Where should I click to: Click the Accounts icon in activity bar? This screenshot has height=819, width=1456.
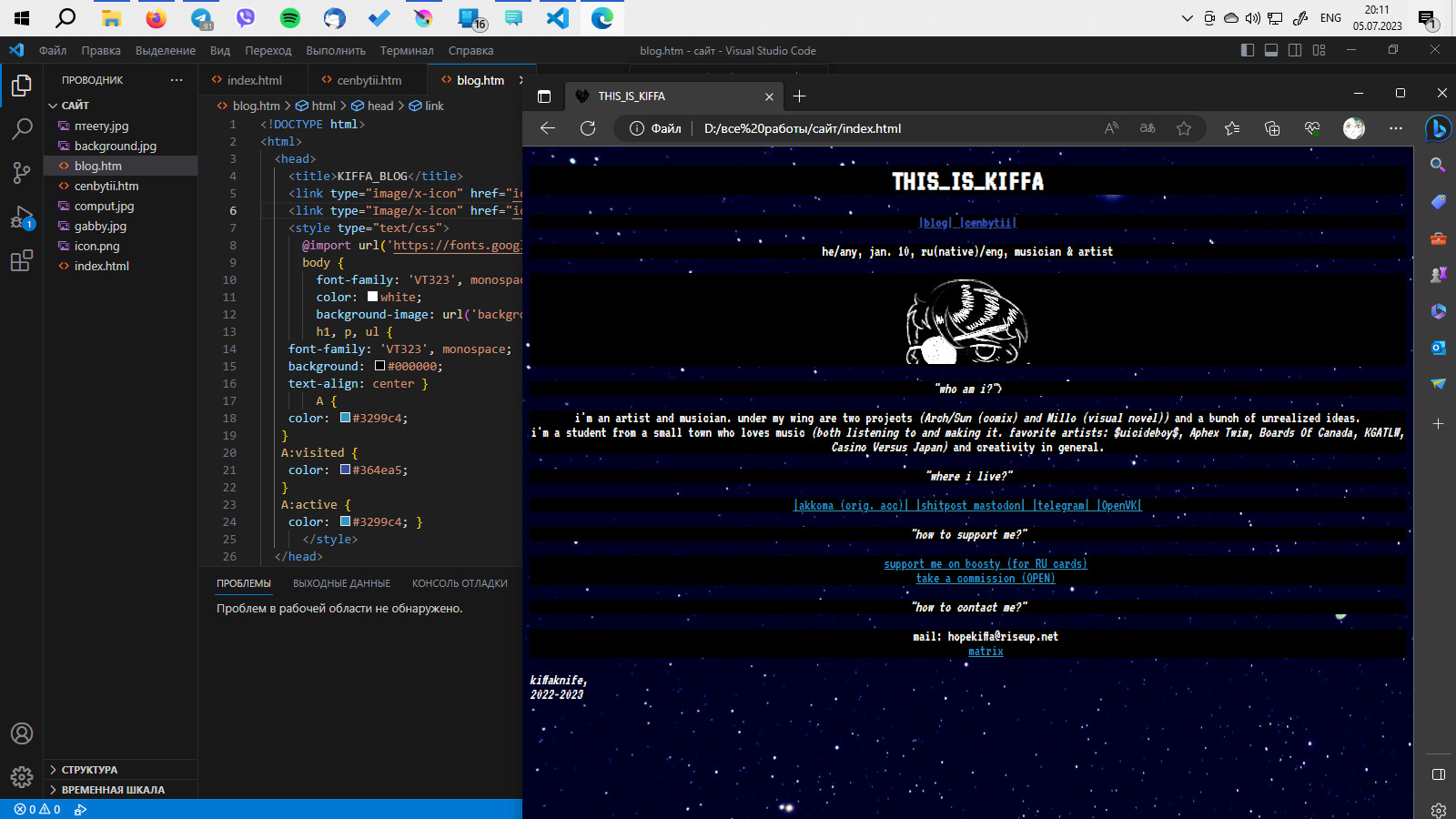click(22, 733)
